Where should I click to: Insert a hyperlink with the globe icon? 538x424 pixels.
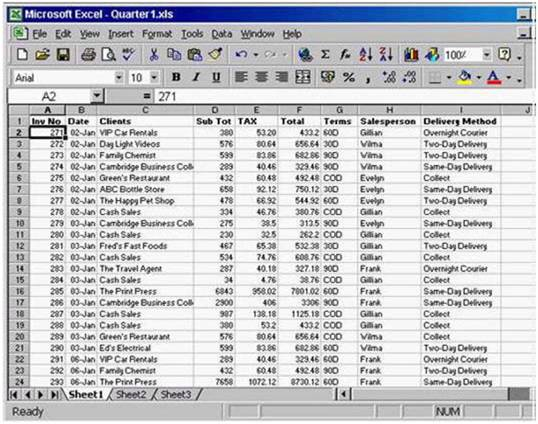[305, 55]
